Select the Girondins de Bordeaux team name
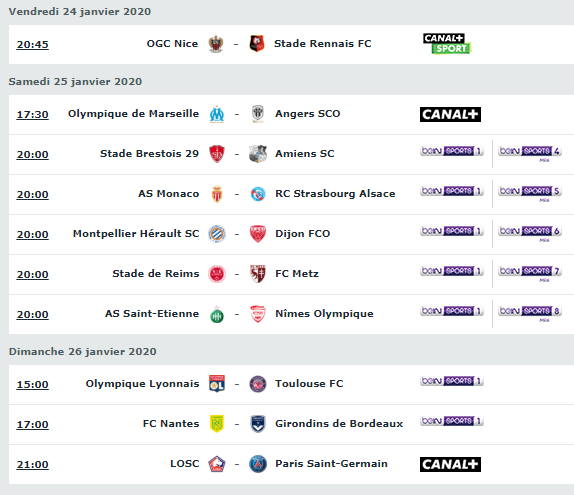 [x=339, y=424]
